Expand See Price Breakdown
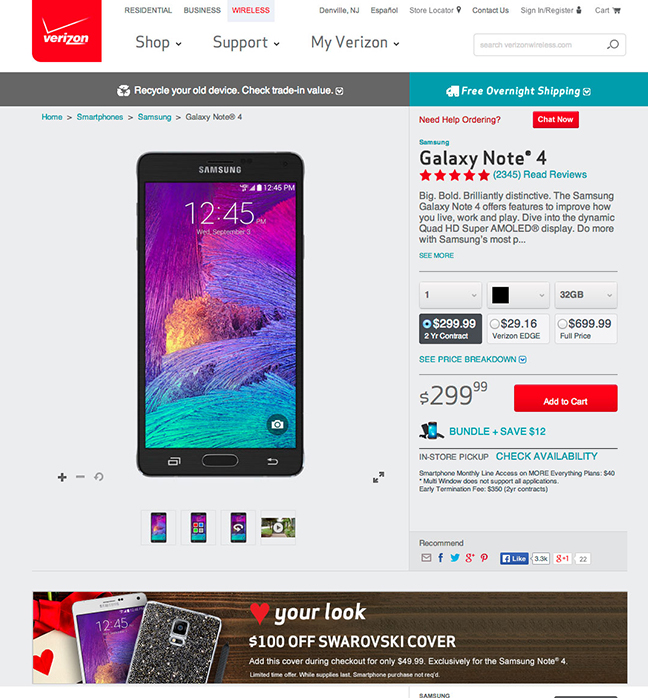Screen dimensions: 648x698 pos(473,359)
